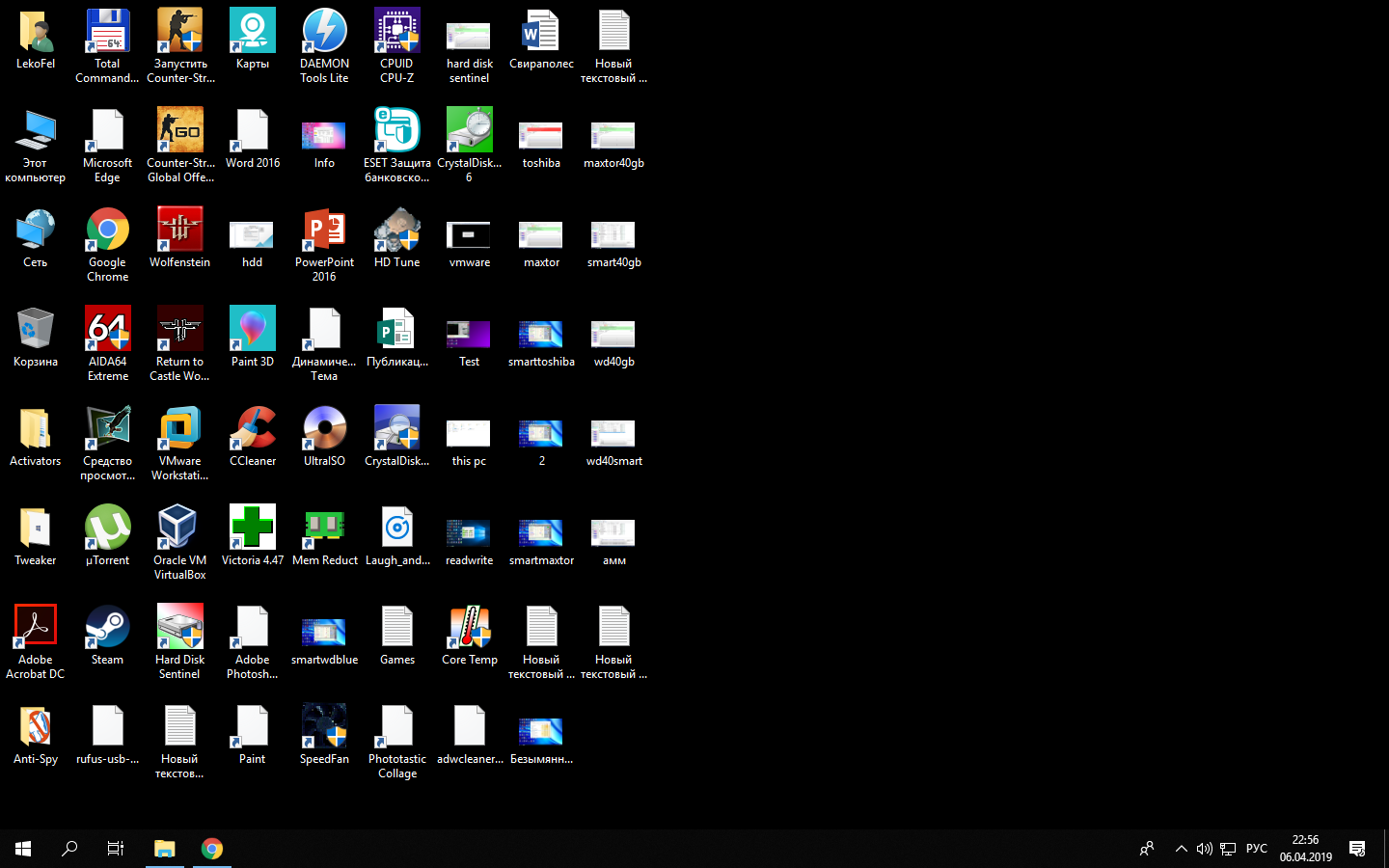1389x868 pixels.
Task: Select the ESET banking protection icon
Action: click(396, 130)
